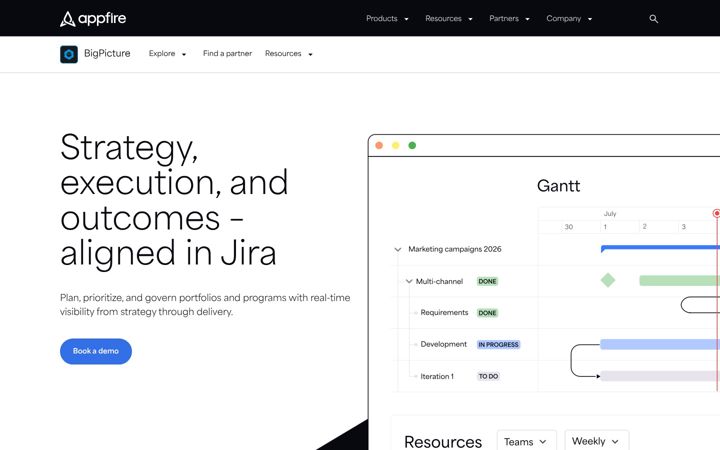Image resolution: width=720 pixels, height=450 pixels.
Task: Open the Company menu
Action: 569,18
